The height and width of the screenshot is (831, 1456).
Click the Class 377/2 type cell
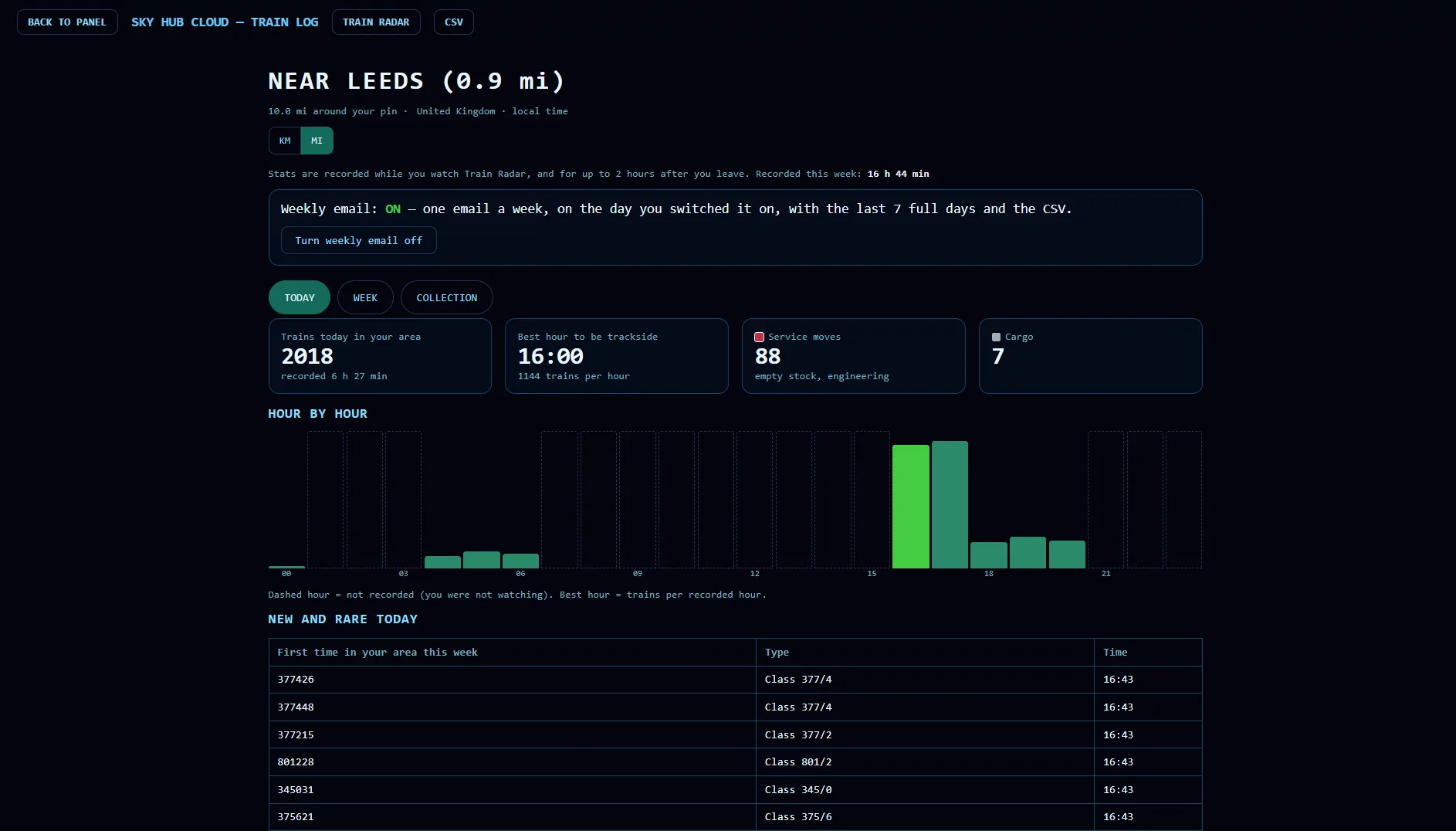pos(925,735)
